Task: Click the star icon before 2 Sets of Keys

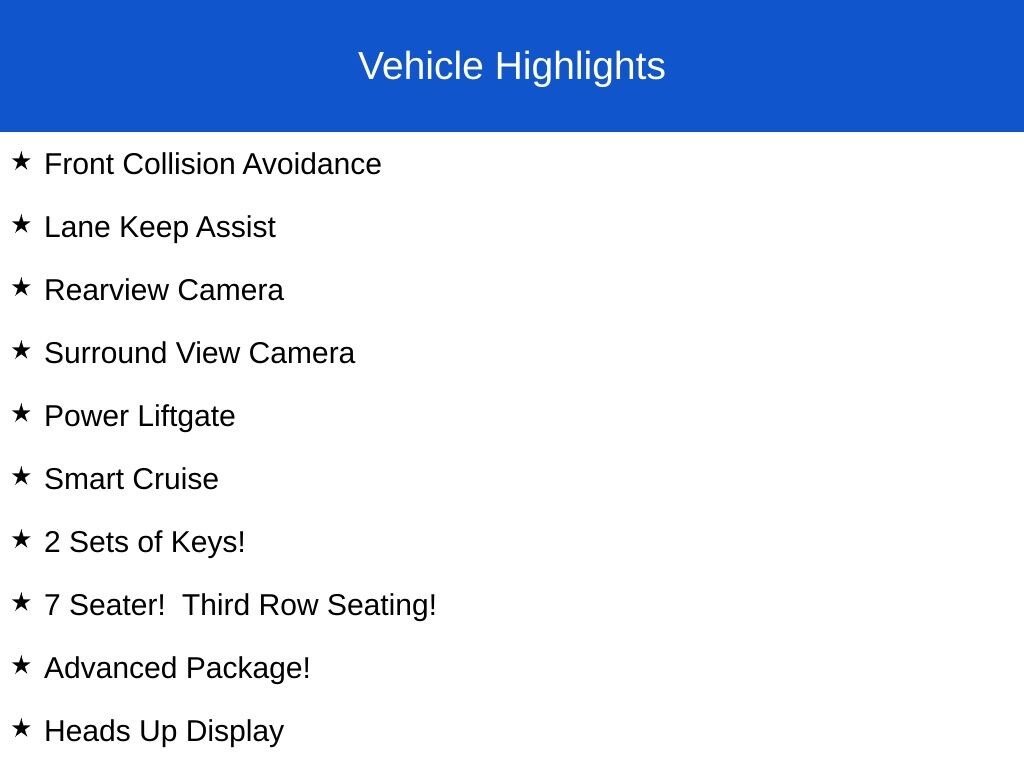Action: pyautogui.click(x=21, y=539)
